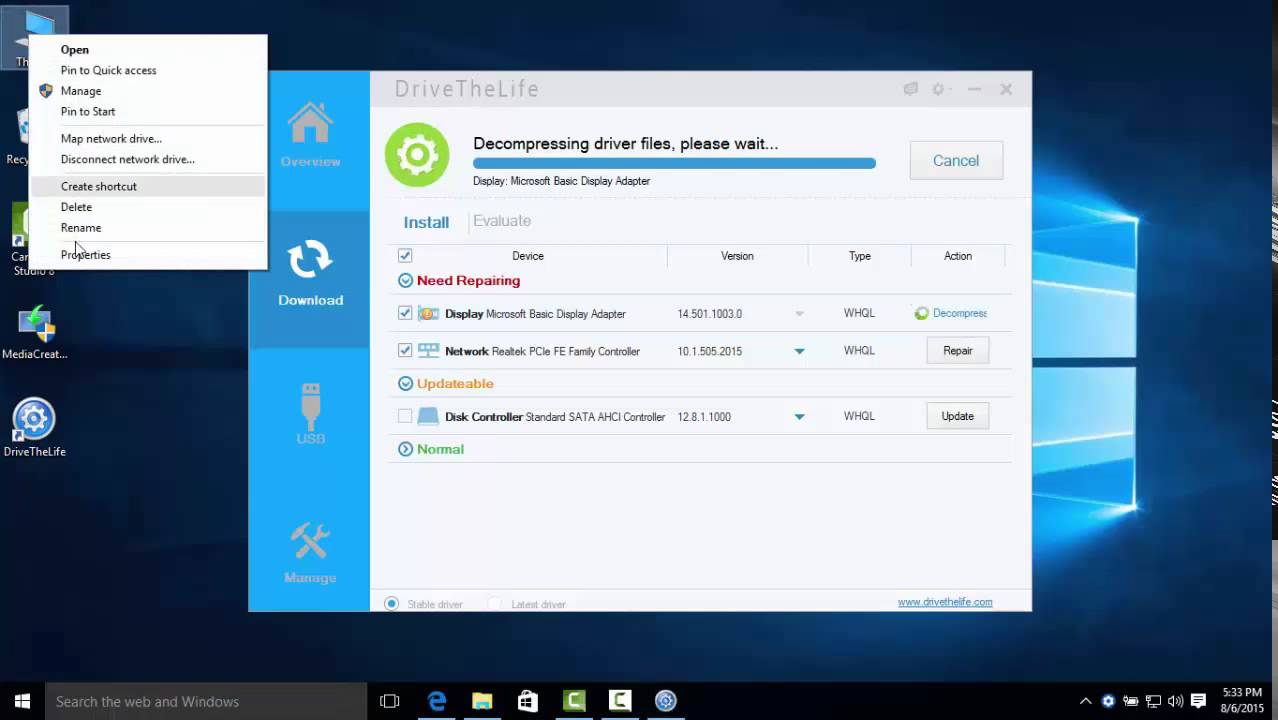This screenshot has width=1278, height=720.
Task: Click the taskbar search box
Action: [207, 701]
